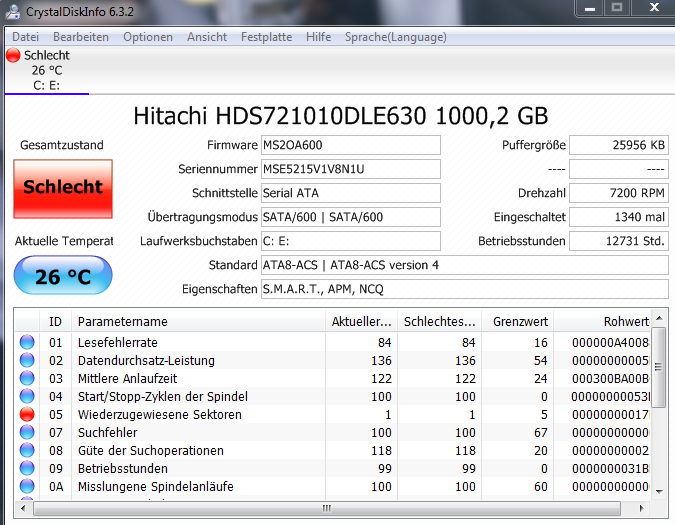Click the Aktueller... column header
This screenshot has width=675, height=525.
point(361,321)
